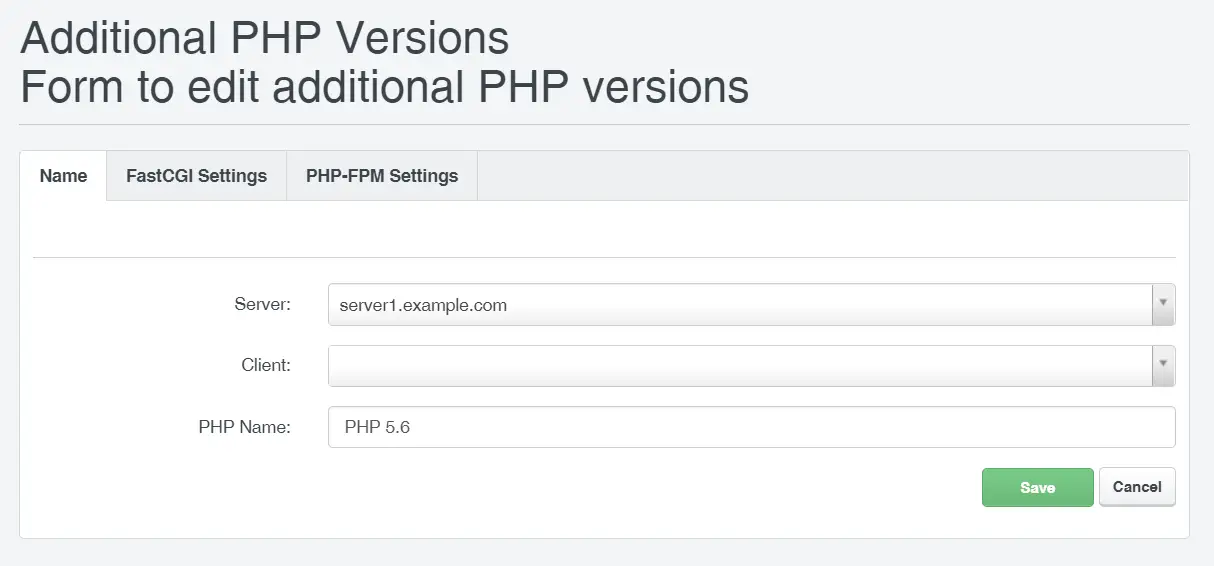
Task: Switch to the FastCGI Settings tab
Action: pyautogui.click(x=196, y=176)
